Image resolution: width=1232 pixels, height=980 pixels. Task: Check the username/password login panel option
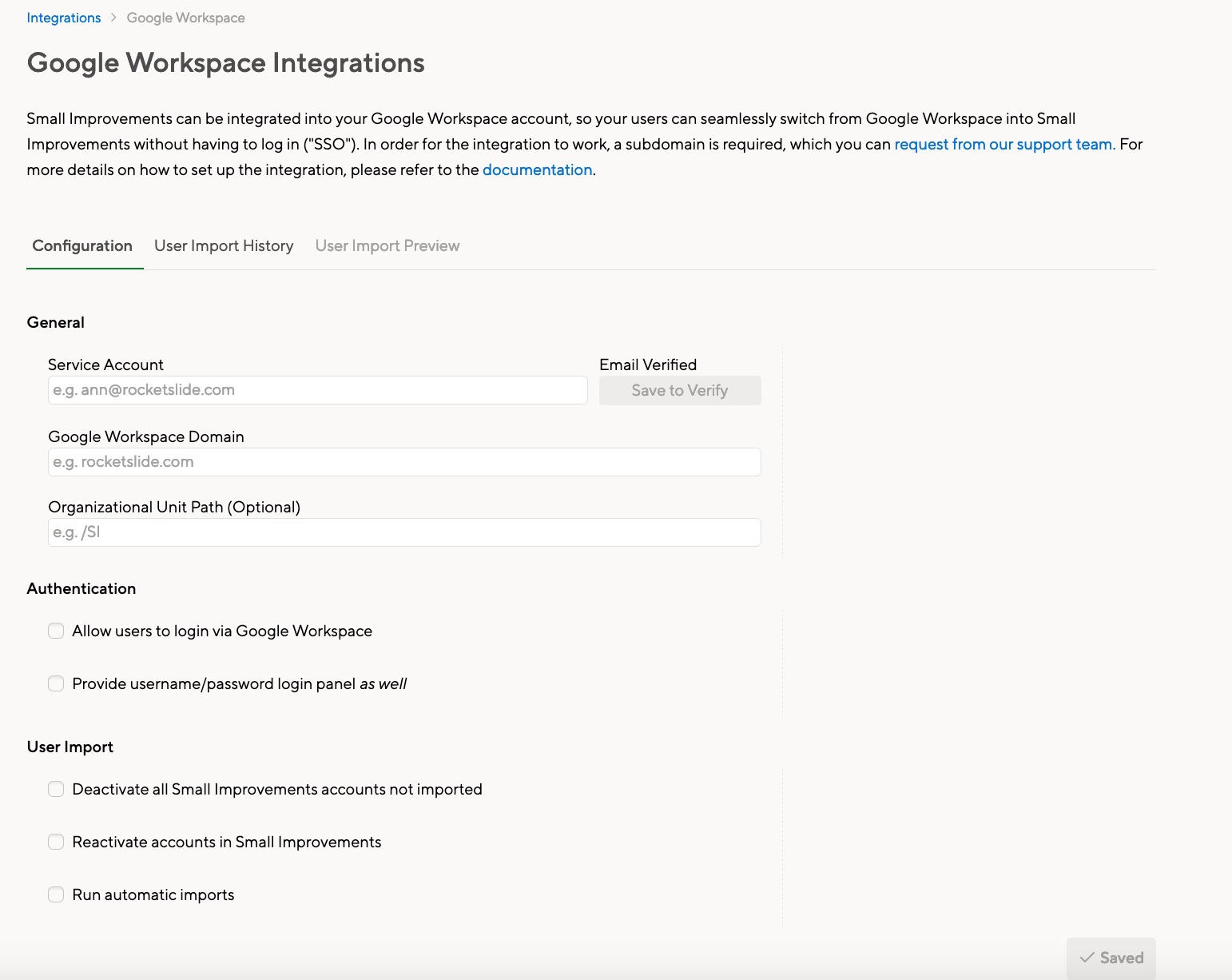pyautogui.click(x=56, y=683)
